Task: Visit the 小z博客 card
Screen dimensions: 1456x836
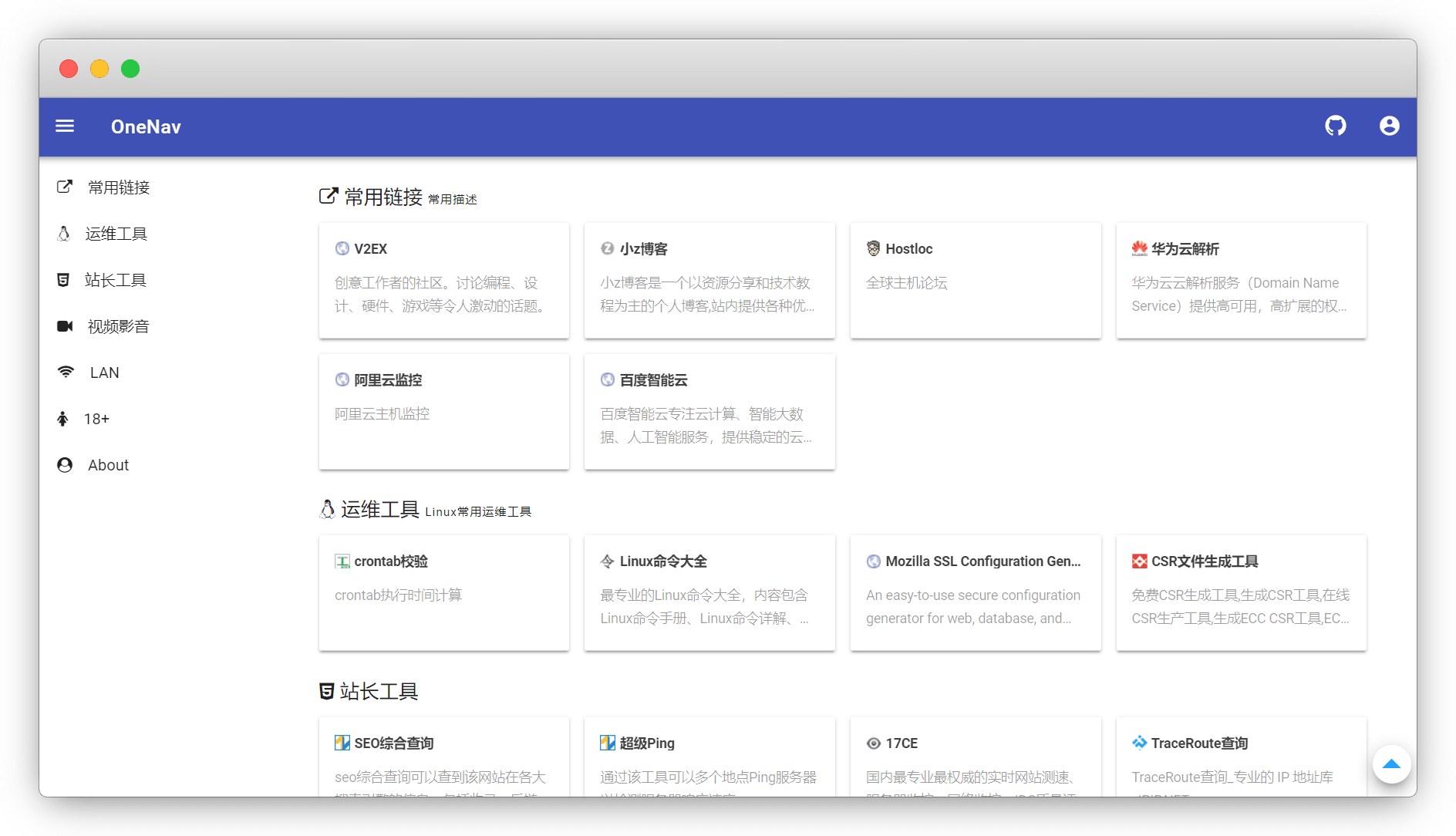Action: (x=709, y=280)
